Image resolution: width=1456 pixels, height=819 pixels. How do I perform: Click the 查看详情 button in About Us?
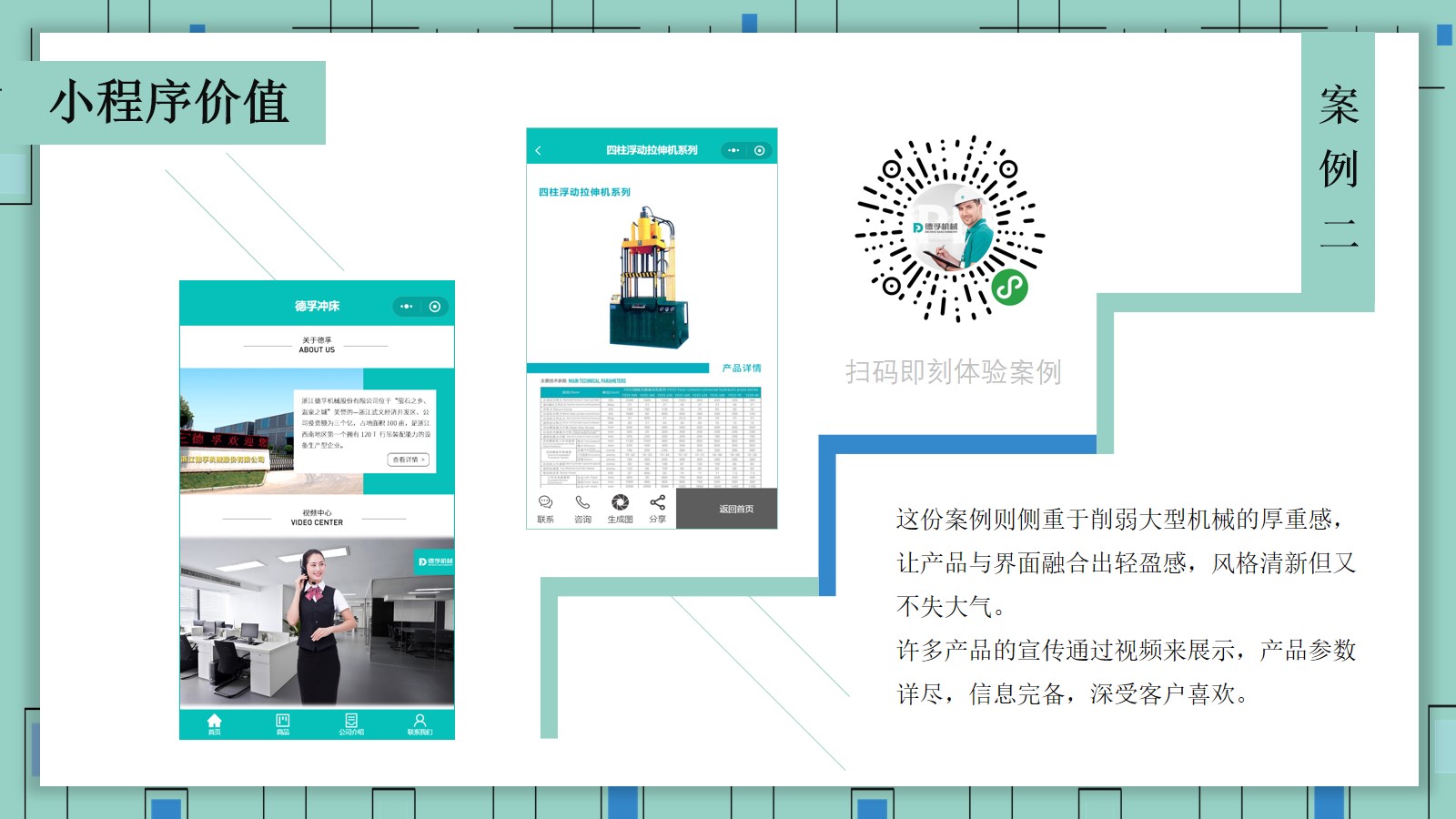(x=409, y=460)
